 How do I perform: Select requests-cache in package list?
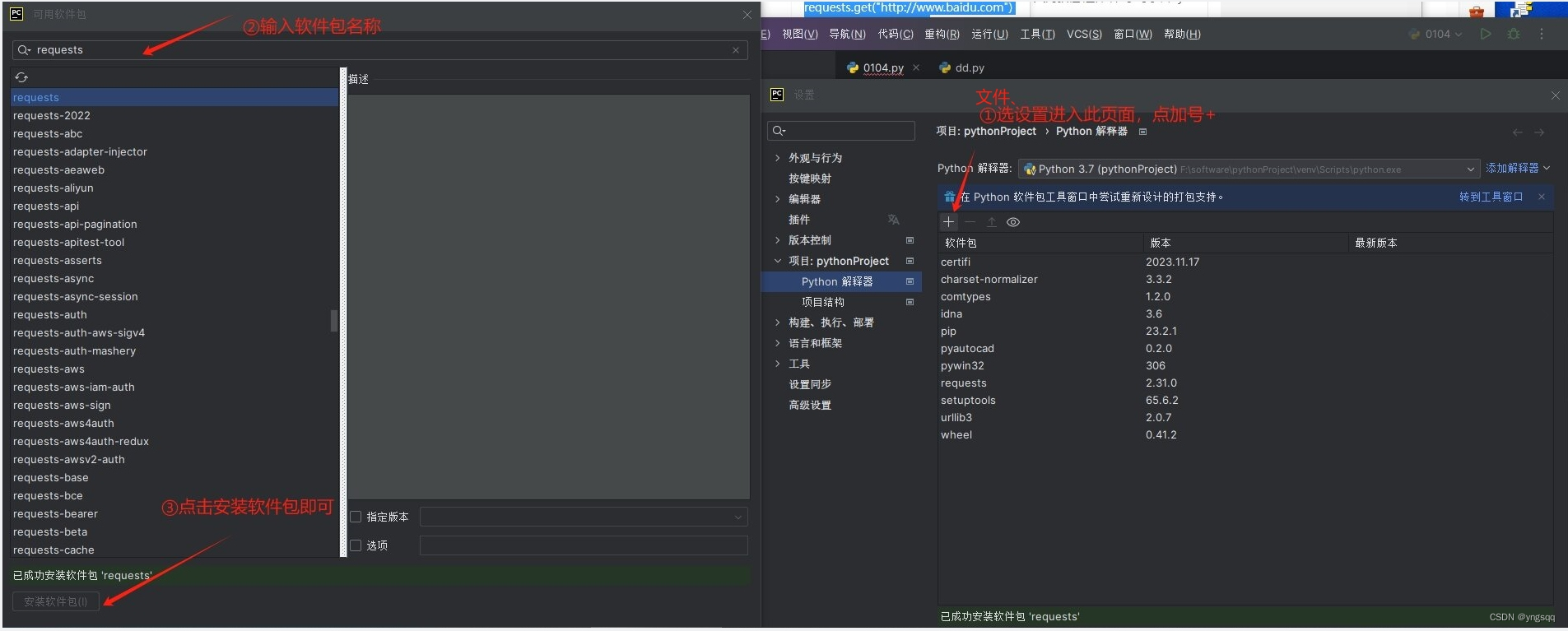(x=174, y=550)
